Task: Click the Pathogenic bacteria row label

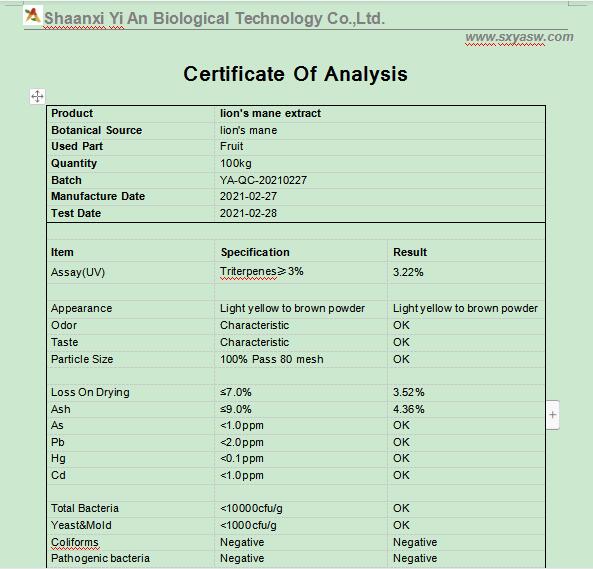Action: click(x=100, y=558)
